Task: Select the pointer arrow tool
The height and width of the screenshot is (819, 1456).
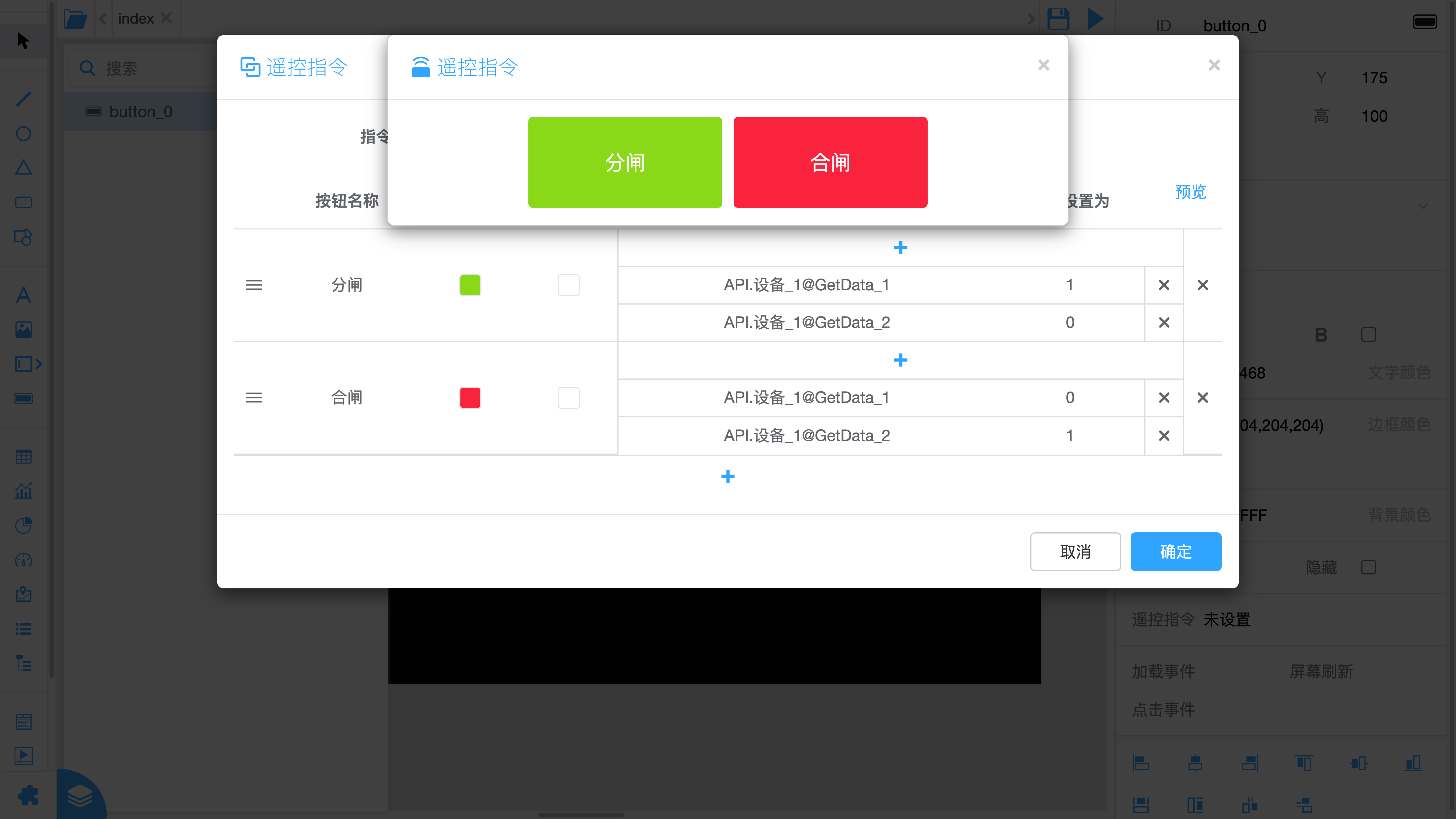Action: [23, 41]
